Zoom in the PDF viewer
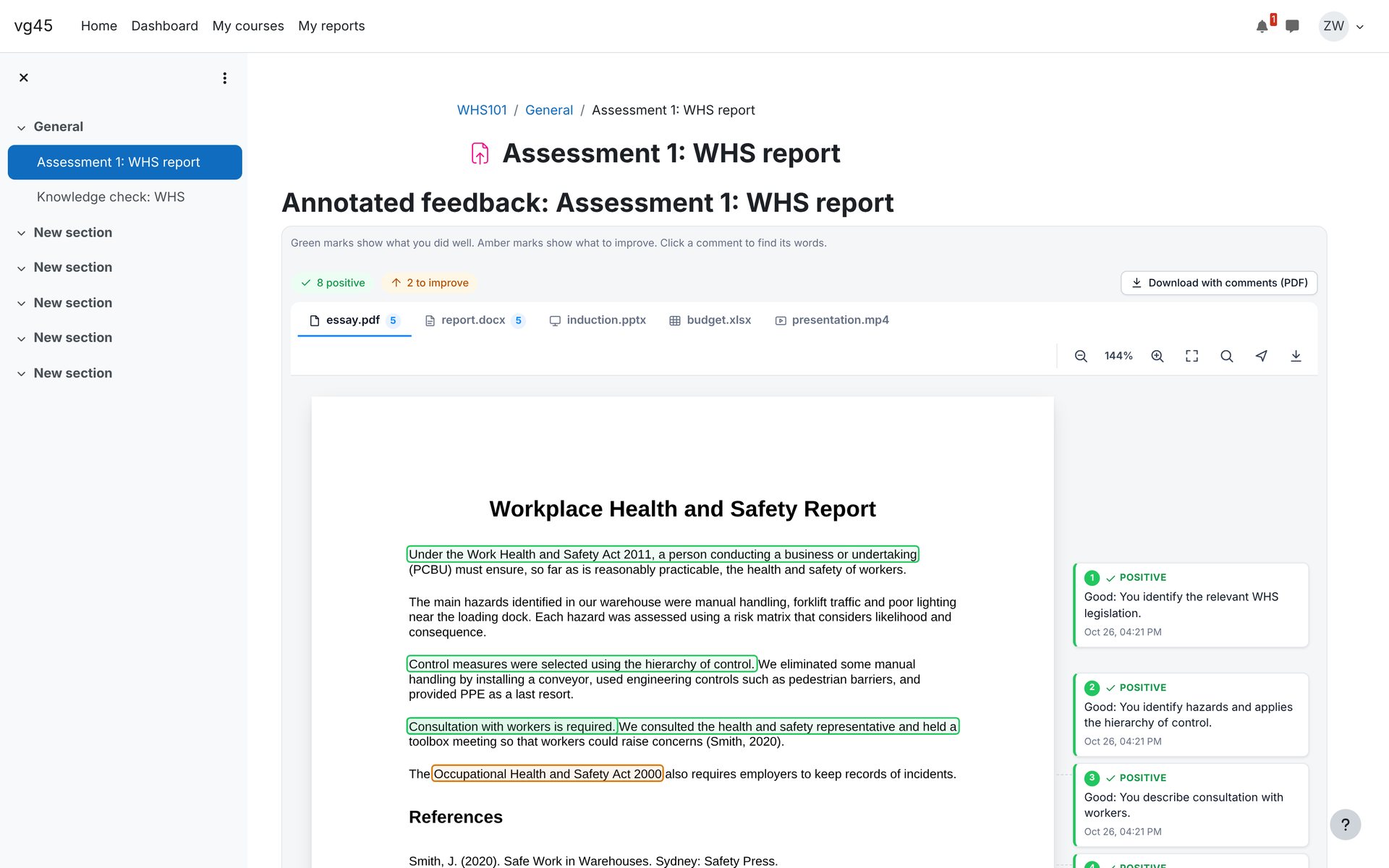 pos(1157,356)
